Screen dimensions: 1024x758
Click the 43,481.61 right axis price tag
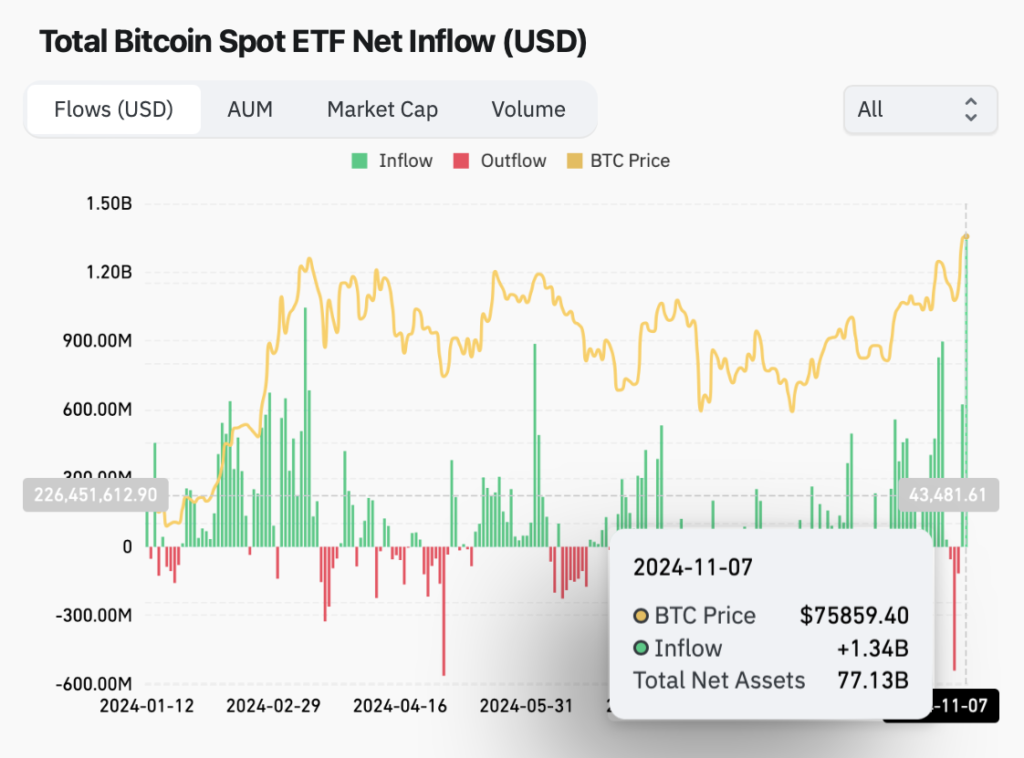click(948, 495)
